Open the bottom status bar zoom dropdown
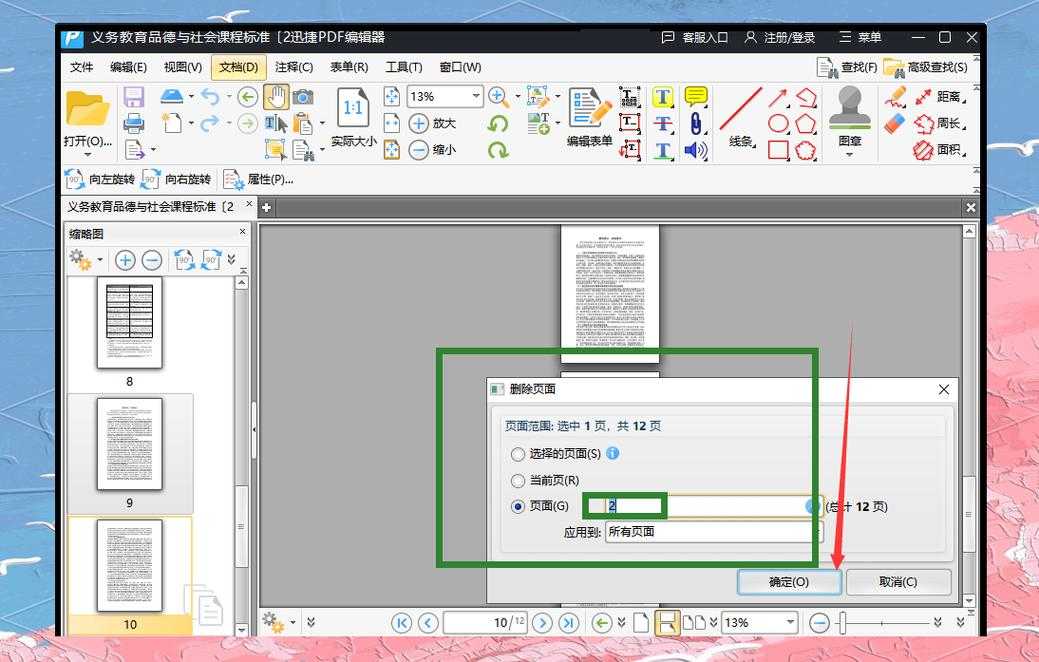Screen dimensions: 1039x662 click(790, 623)
